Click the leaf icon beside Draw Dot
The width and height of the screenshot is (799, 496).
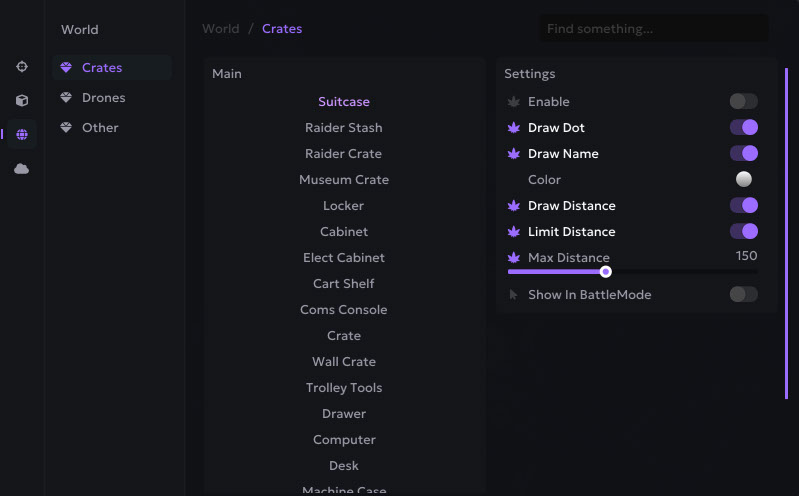514,128
